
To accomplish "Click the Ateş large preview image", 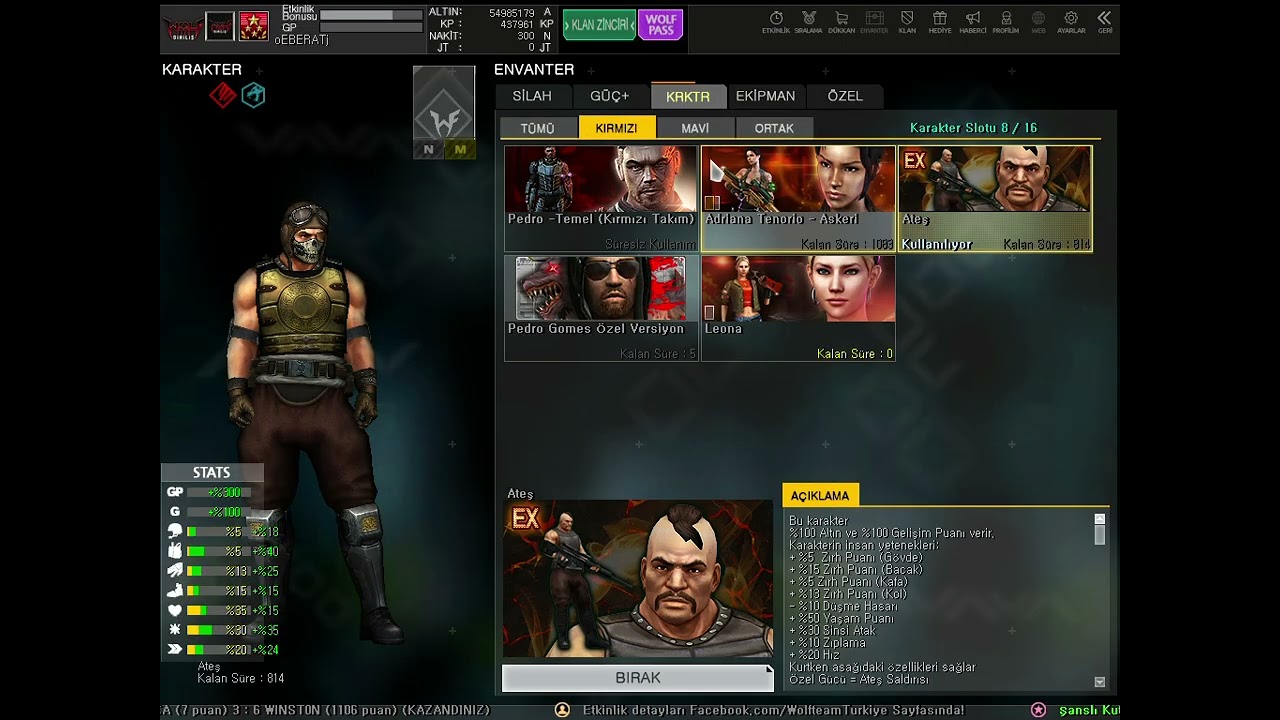I will (638, 580).
